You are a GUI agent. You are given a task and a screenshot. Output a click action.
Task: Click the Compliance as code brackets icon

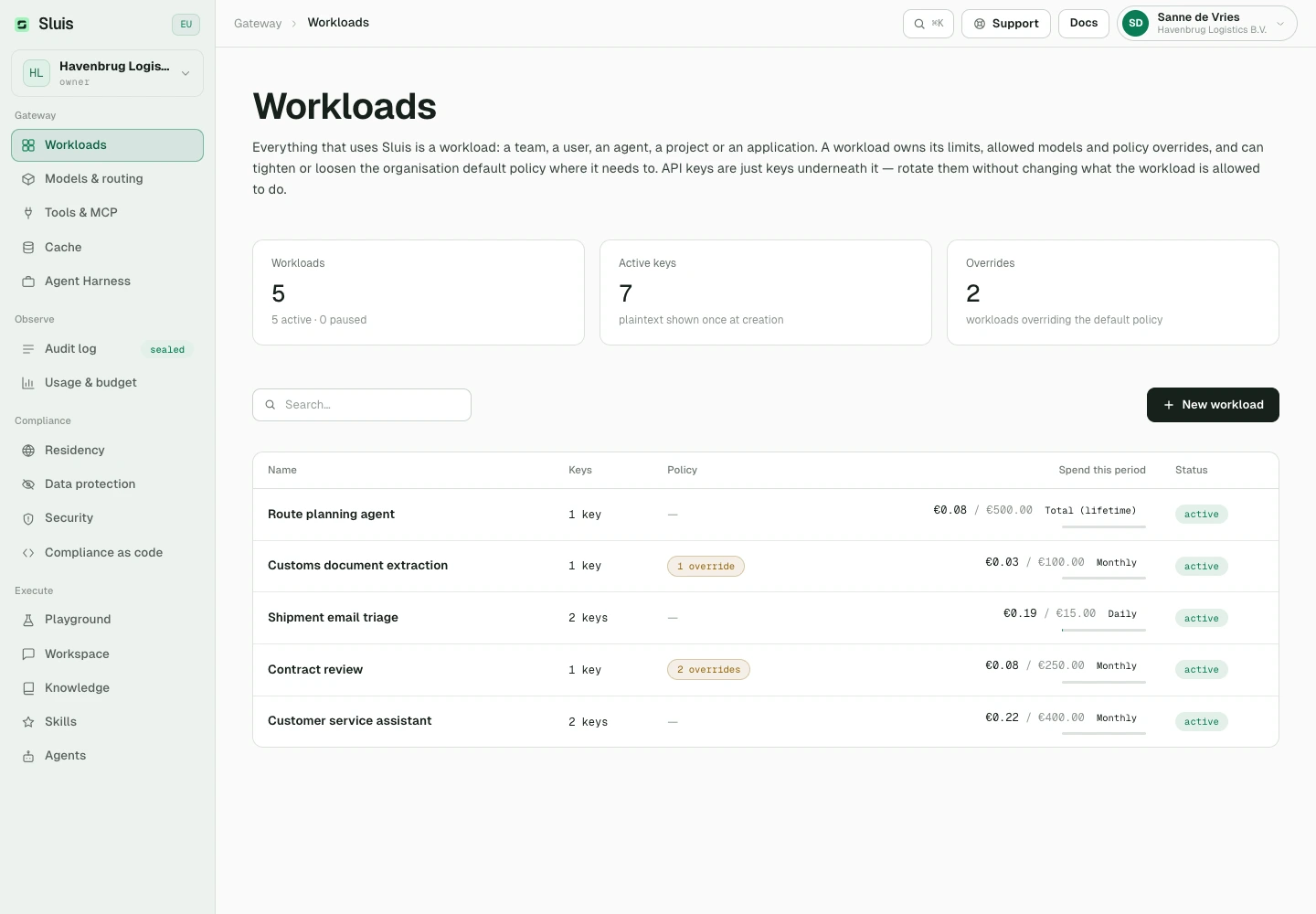click(28, 553)
